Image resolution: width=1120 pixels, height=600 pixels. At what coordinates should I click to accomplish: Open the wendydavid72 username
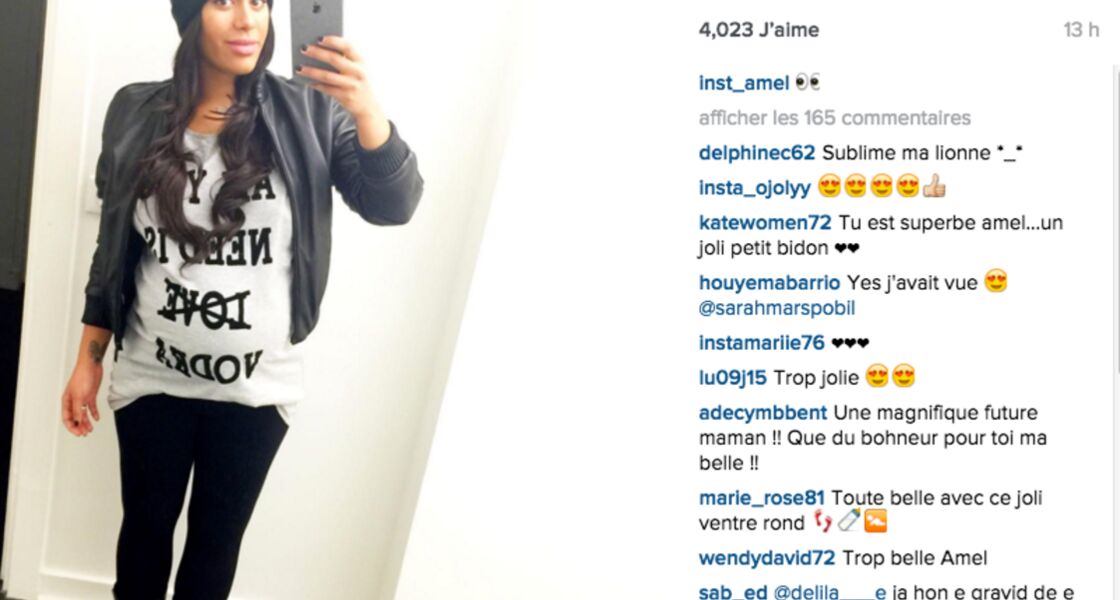766,558
